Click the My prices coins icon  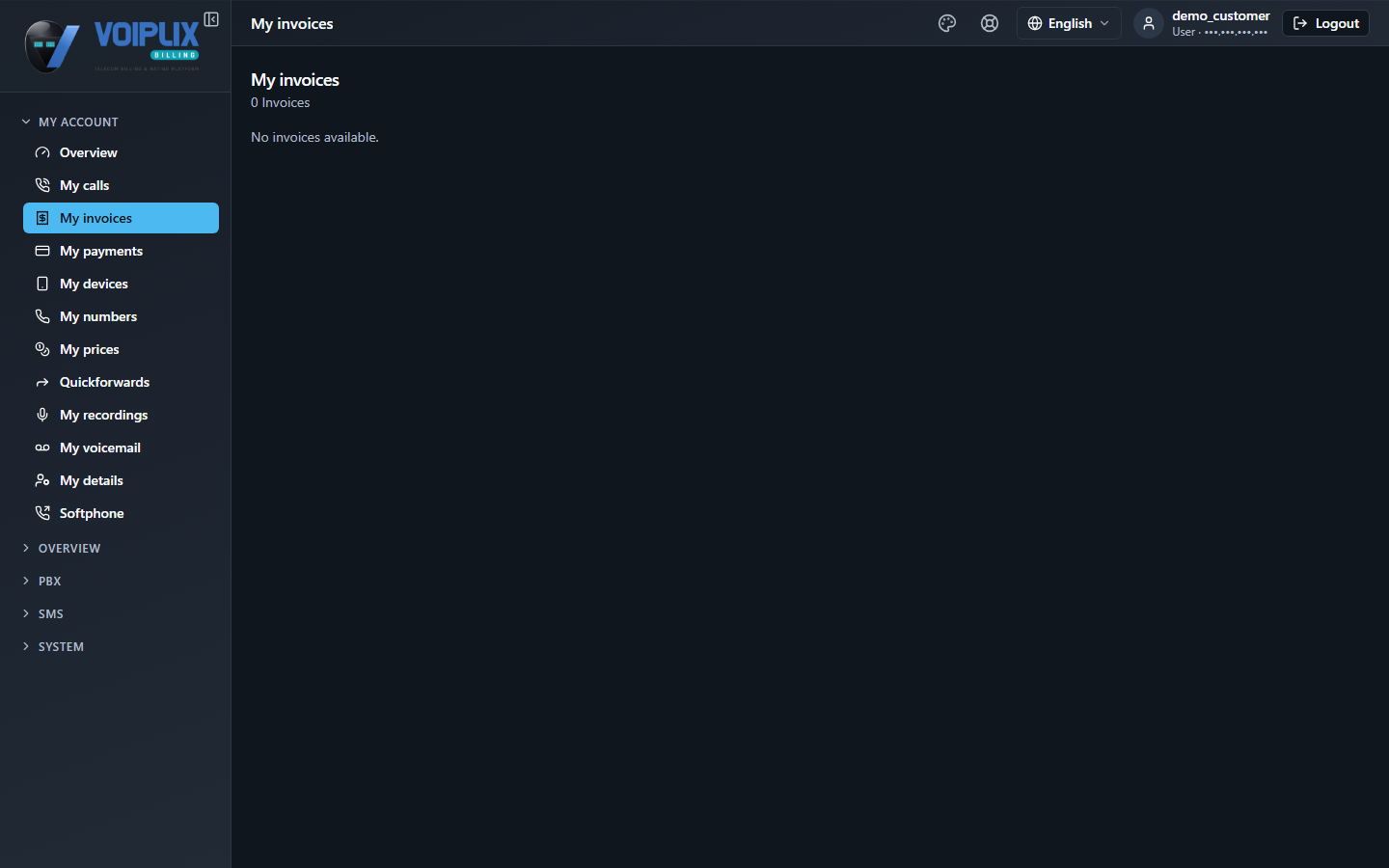tap(42, 349)
